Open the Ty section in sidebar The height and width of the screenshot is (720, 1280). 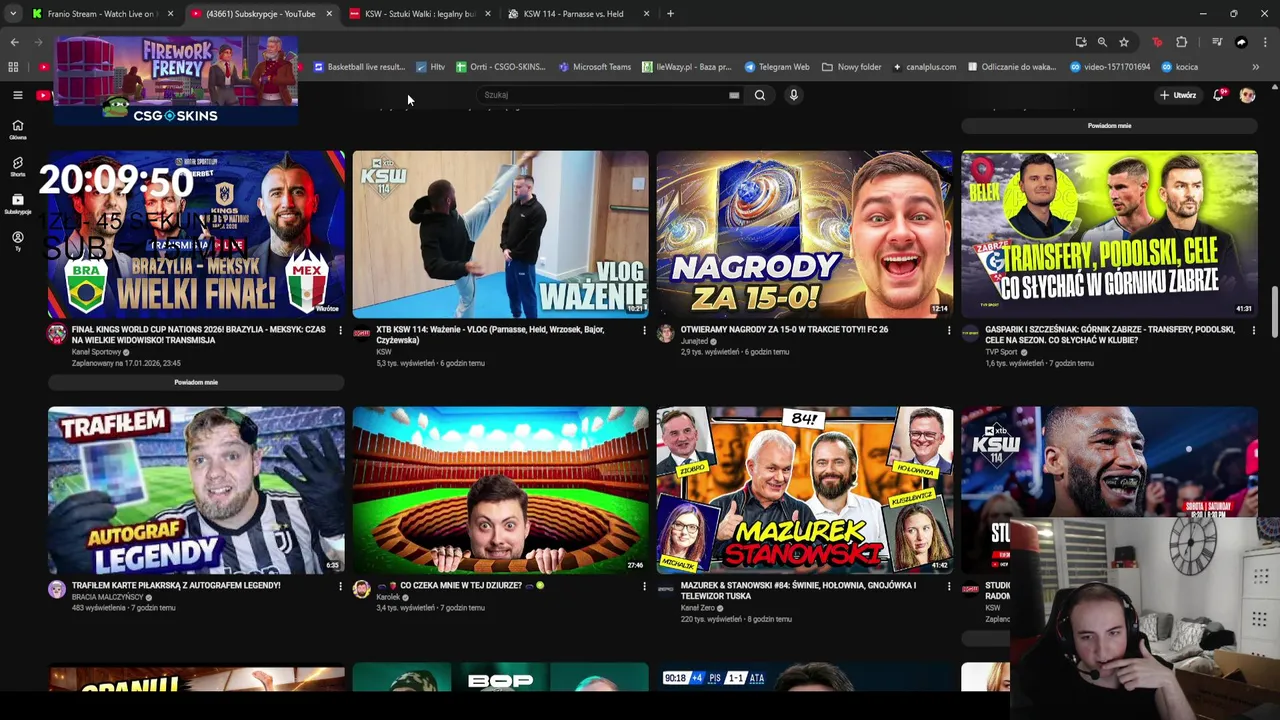coord(17,240)
